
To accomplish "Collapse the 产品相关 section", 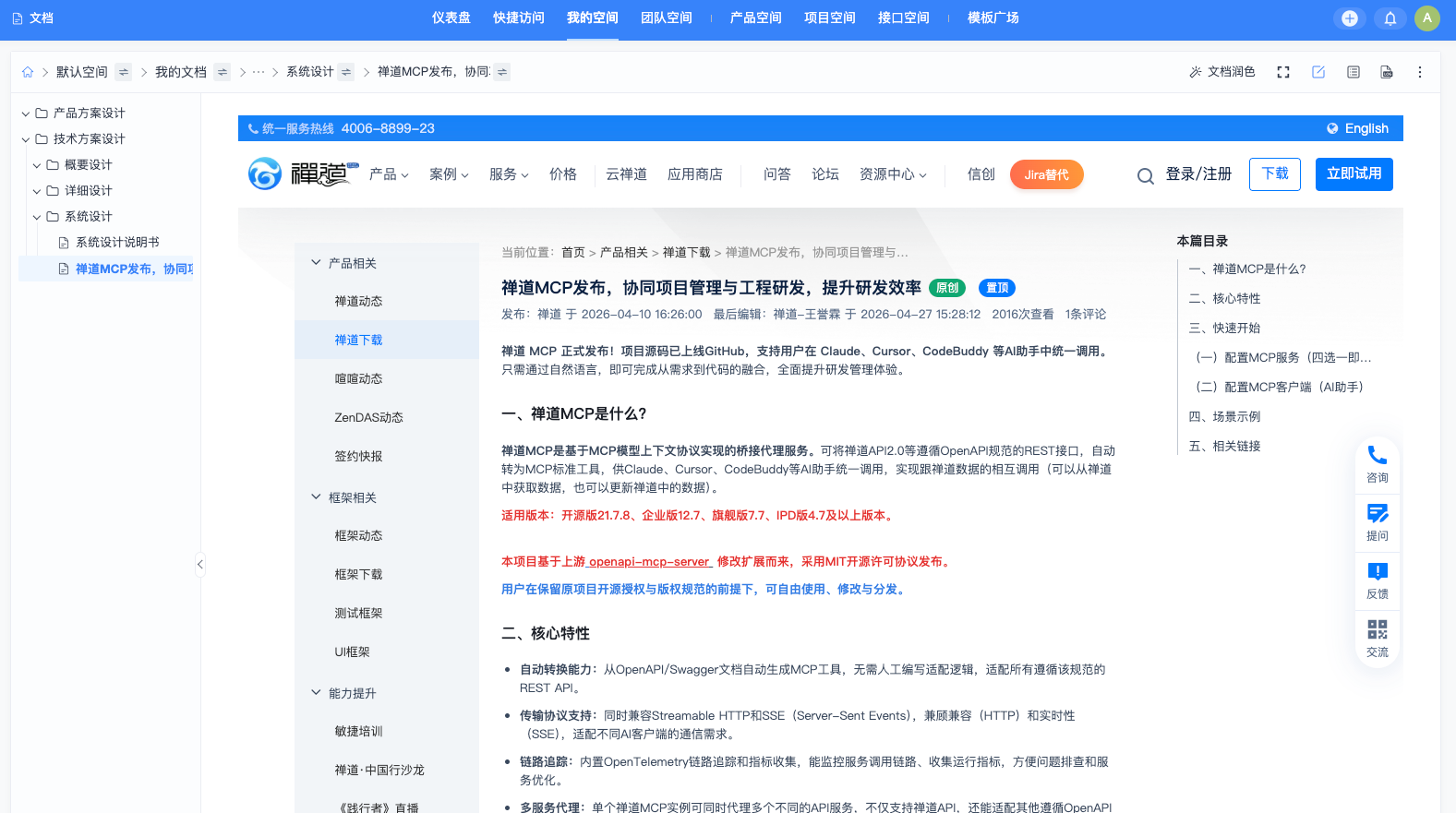I will (316, 263).
